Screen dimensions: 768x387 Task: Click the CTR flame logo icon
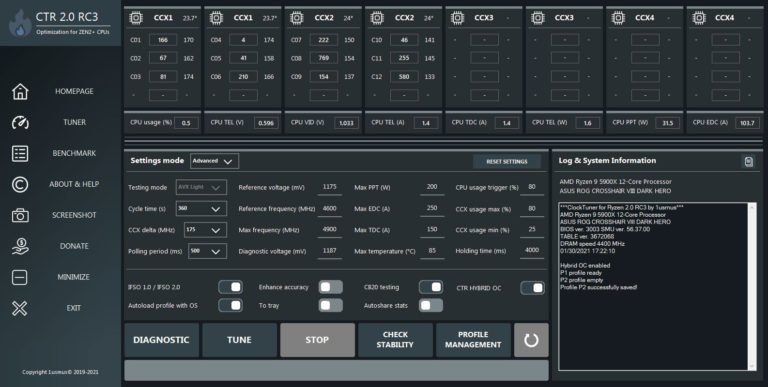point(20,24)
